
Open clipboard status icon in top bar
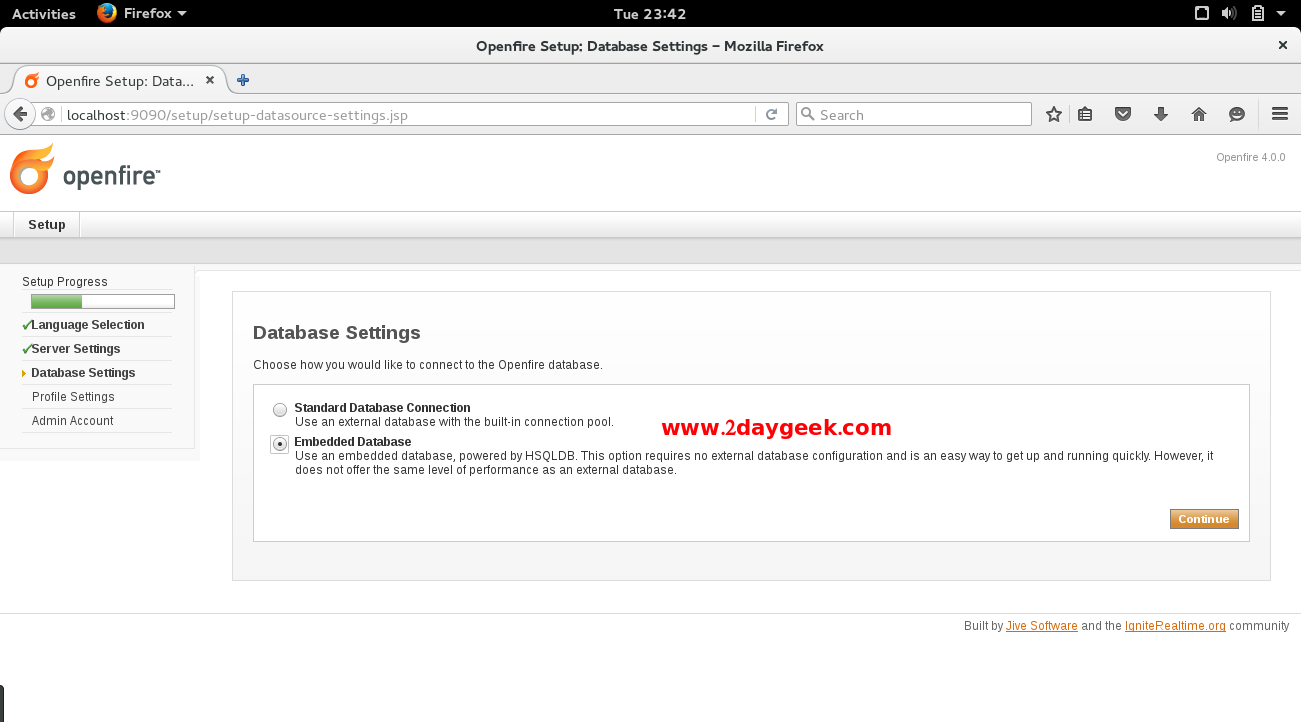pyautogui.click(x=1258, y=14)
